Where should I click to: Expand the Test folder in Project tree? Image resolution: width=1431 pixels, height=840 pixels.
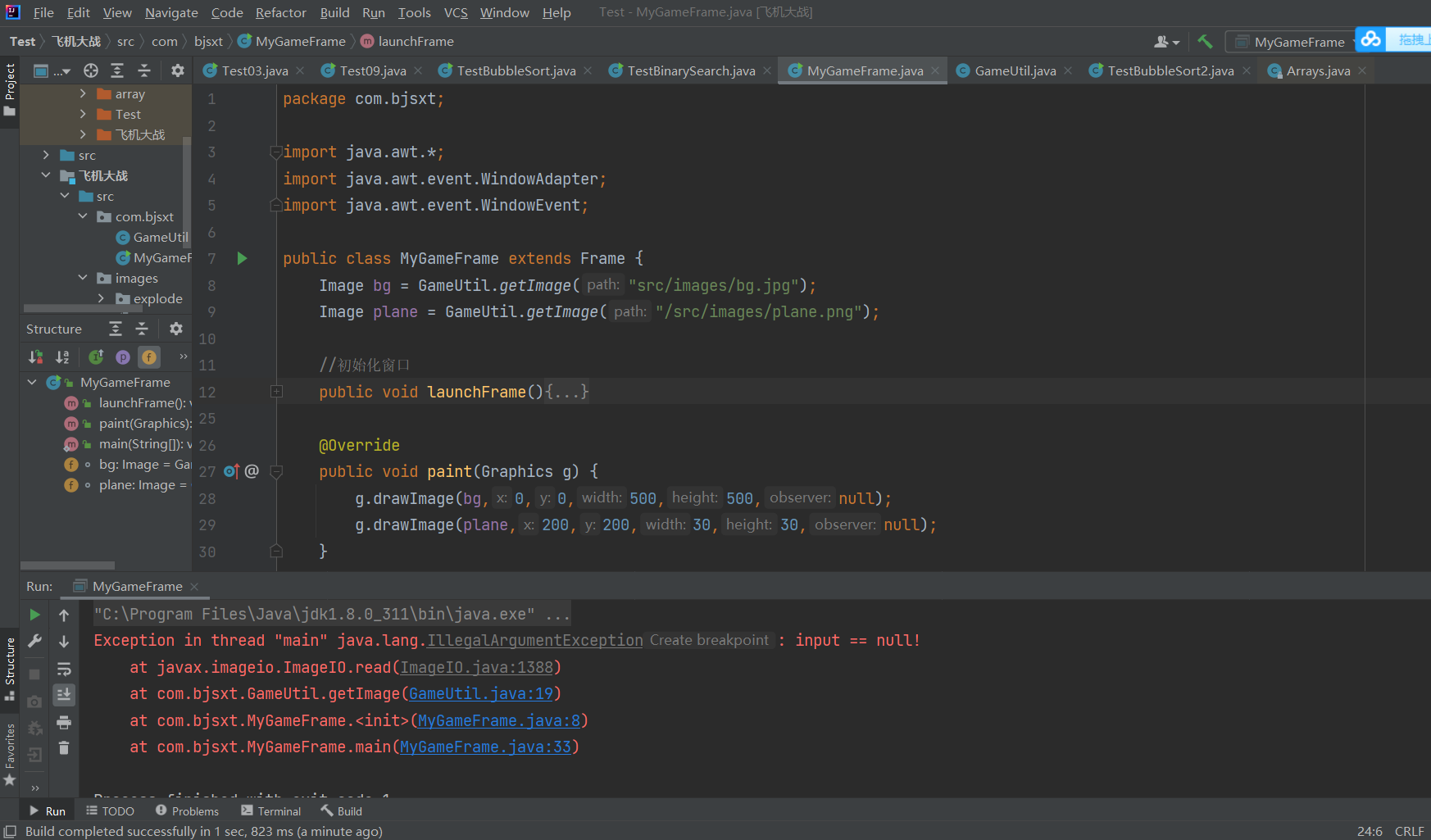pos(83,114)
